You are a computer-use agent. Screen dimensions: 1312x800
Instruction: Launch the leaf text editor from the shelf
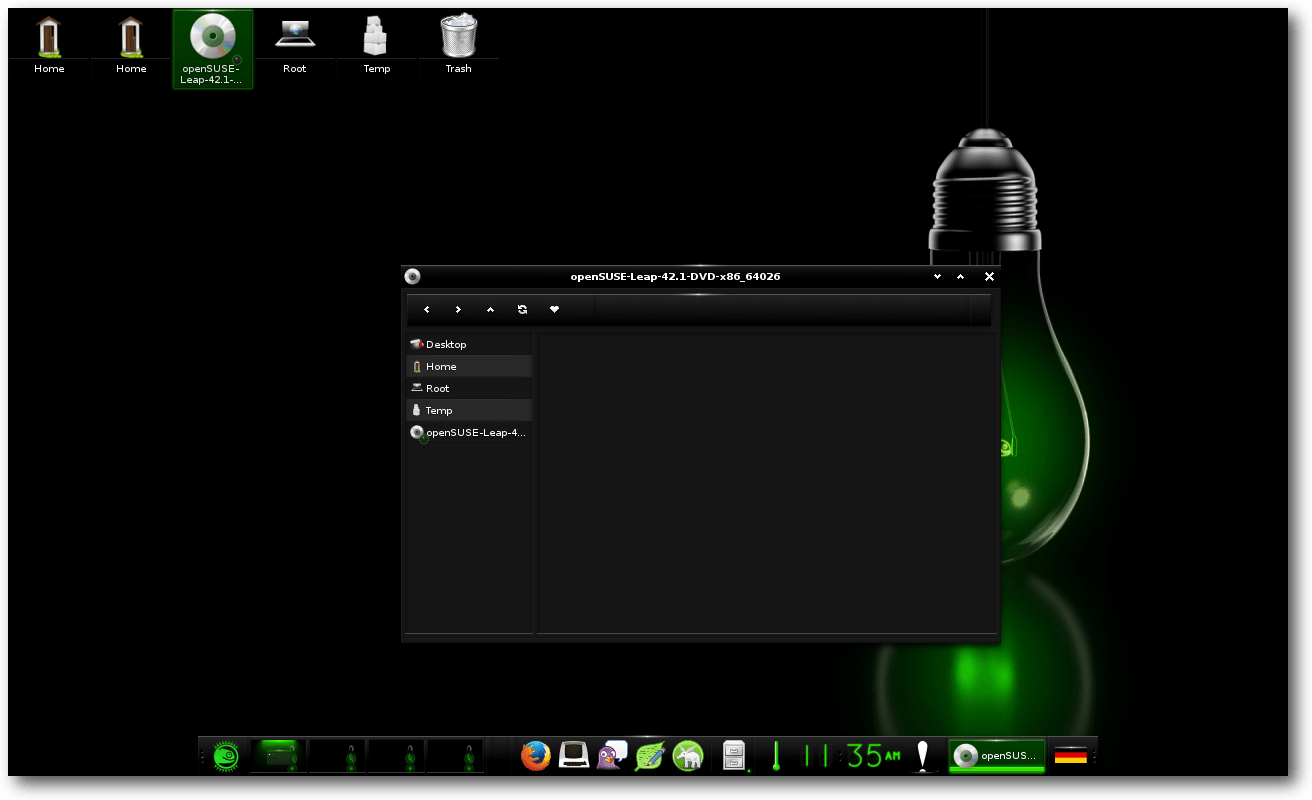point(650,756)
